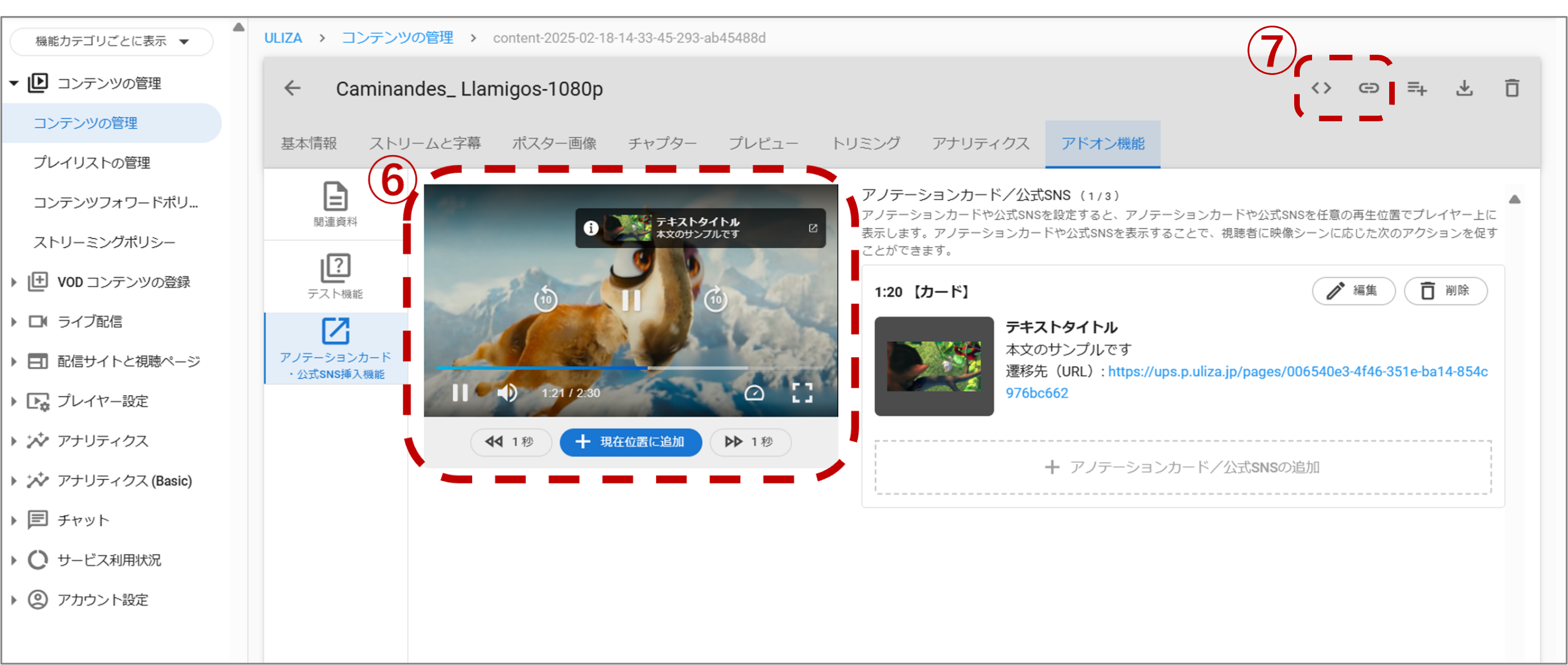1568x665 pixels.
Task: Switch to ストリームと字幕 tab
Action: 425,144
